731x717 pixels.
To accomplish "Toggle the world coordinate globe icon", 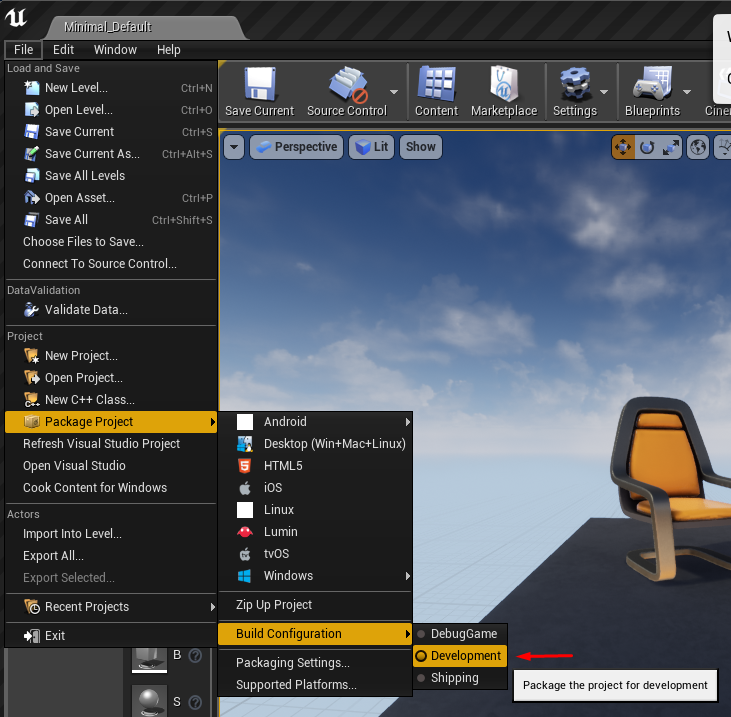I will tap(698, 147).
